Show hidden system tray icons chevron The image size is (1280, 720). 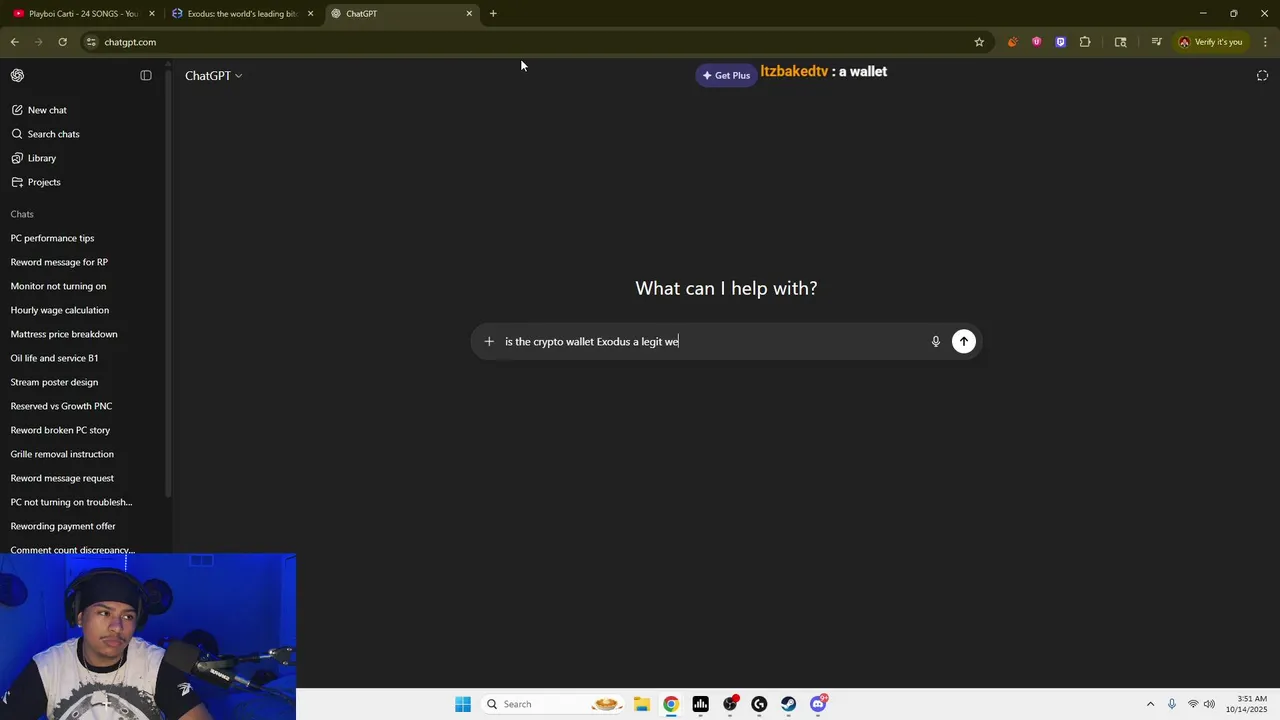1150,704
